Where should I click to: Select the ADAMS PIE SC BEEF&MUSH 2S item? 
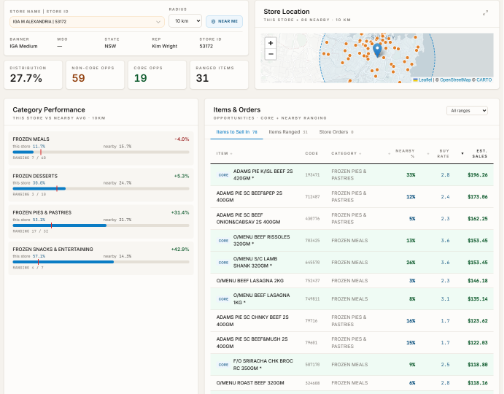pyautogui.click(x=252, y=343)
